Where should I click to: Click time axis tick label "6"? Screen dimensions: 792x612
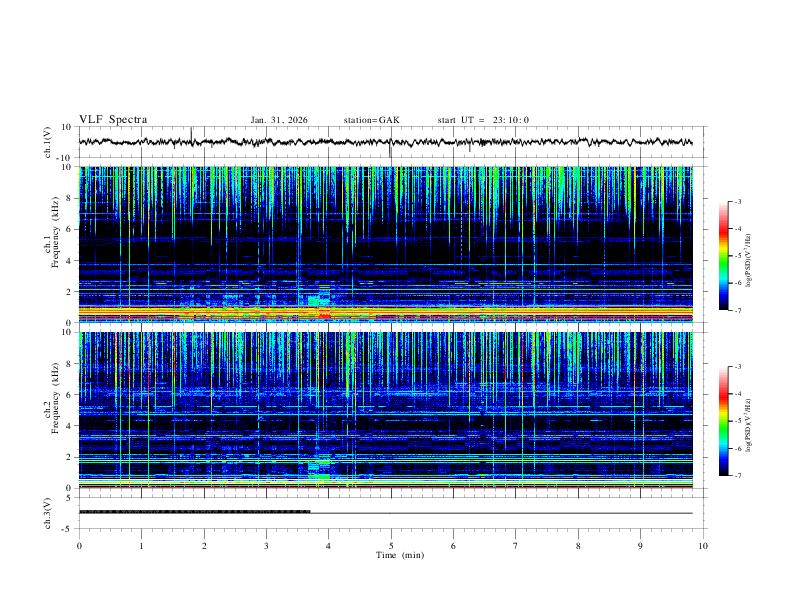pyautogui.click(x=454, y=546)
